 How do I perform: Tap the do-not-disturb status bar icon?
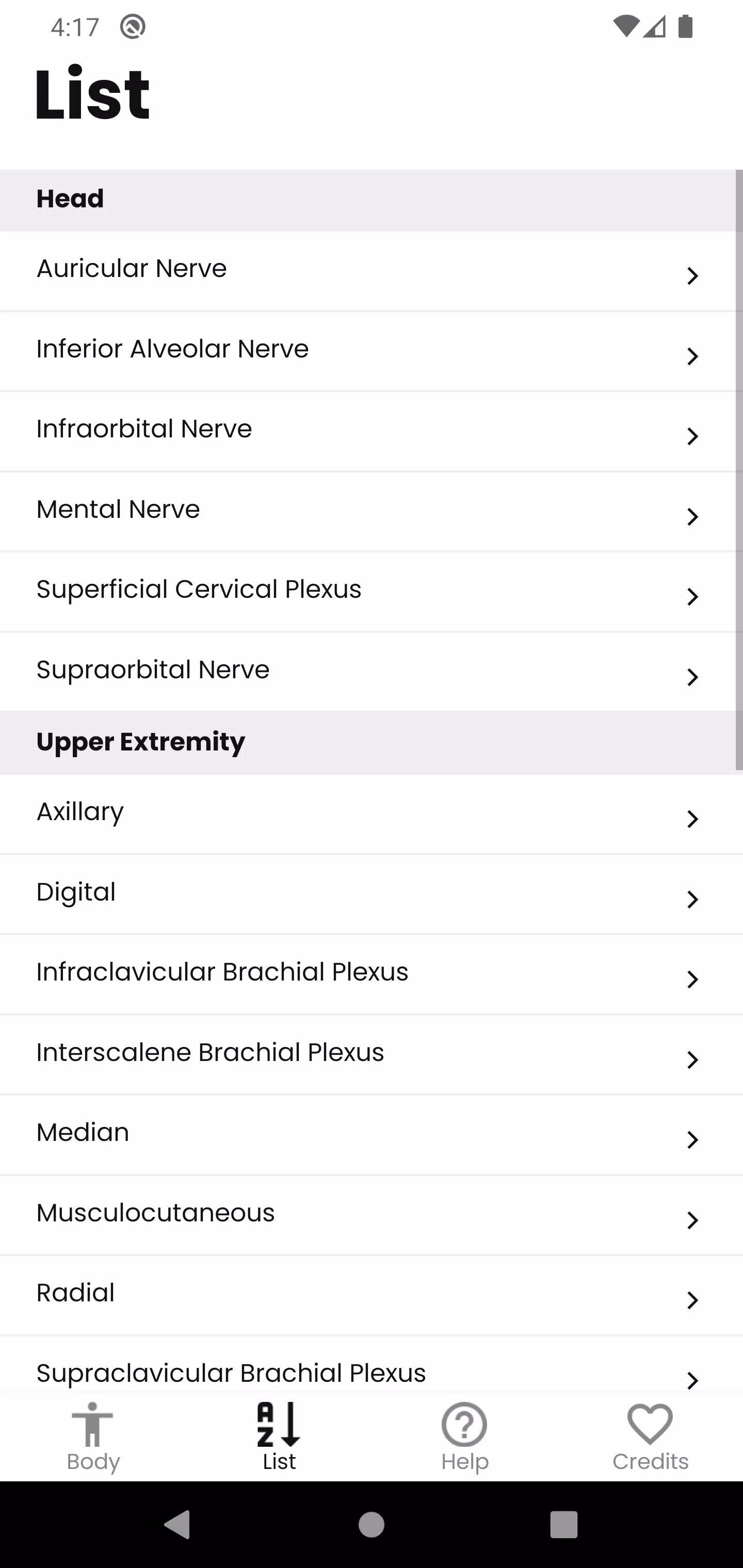click(x=133, y=27)
